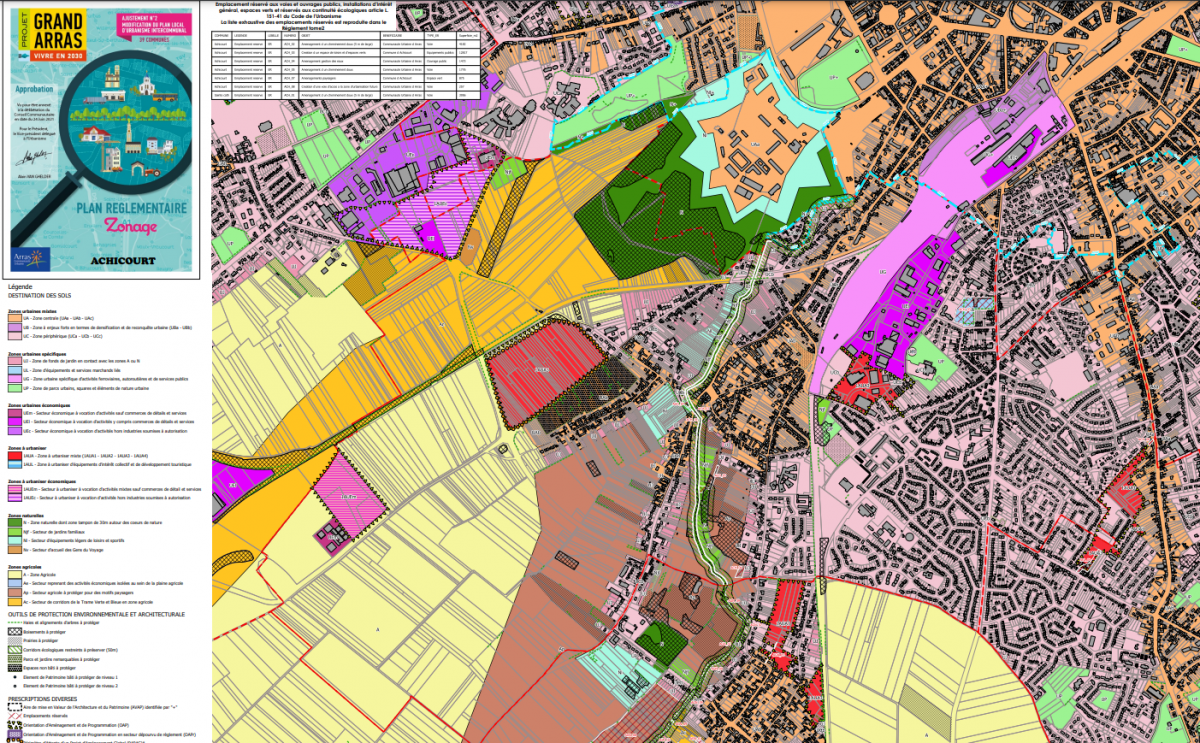Image resolution: width=1200 pixels, height=743 pixels.
Task: Click the Arras agglomeration logo on the poster
Action: coord(29,258)
